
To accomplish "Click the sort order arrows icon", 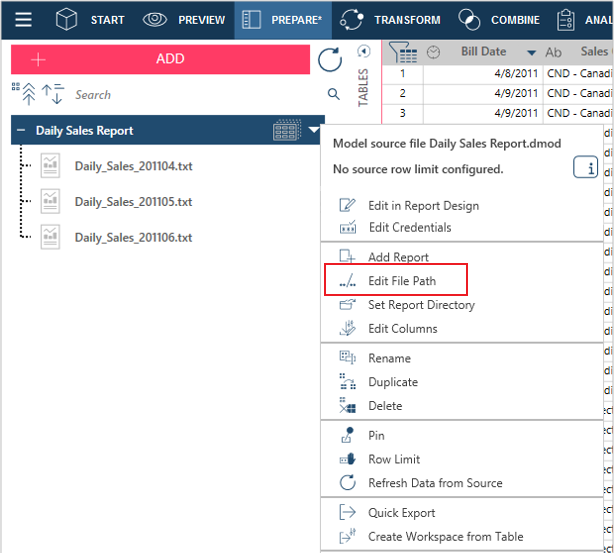I will point(53,94).
